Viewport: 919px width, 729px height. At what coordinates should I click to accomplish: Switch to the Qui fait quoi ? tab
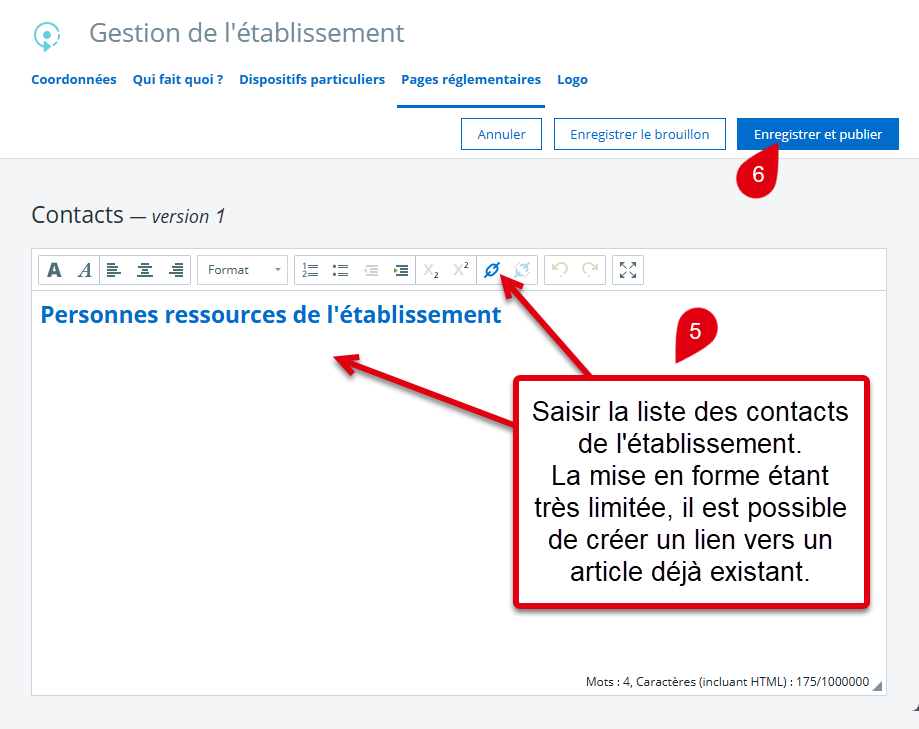point(178,80)
